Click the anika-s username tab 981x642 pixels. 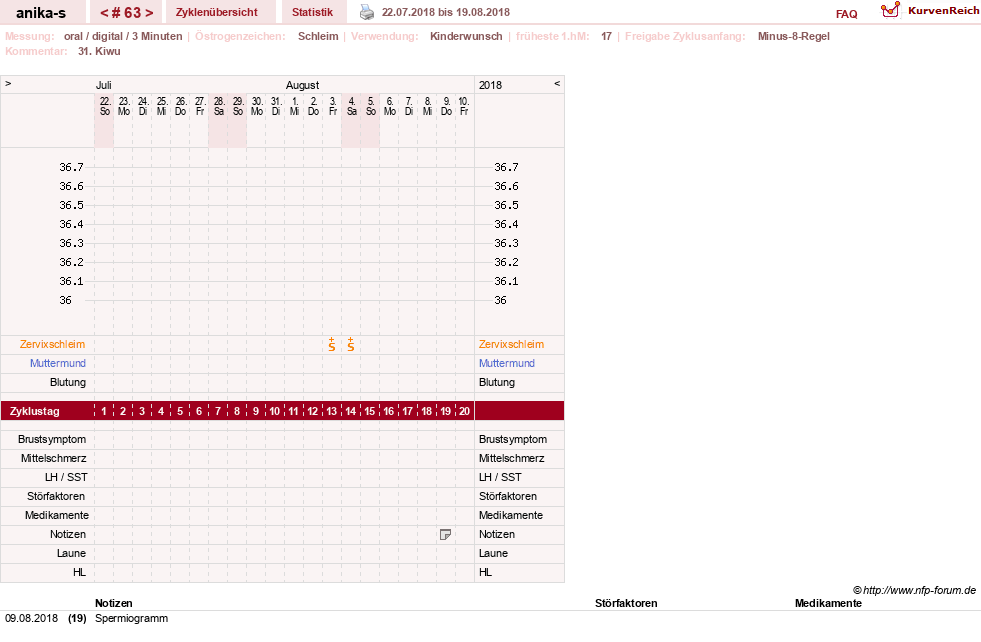[x=41, y=13]
